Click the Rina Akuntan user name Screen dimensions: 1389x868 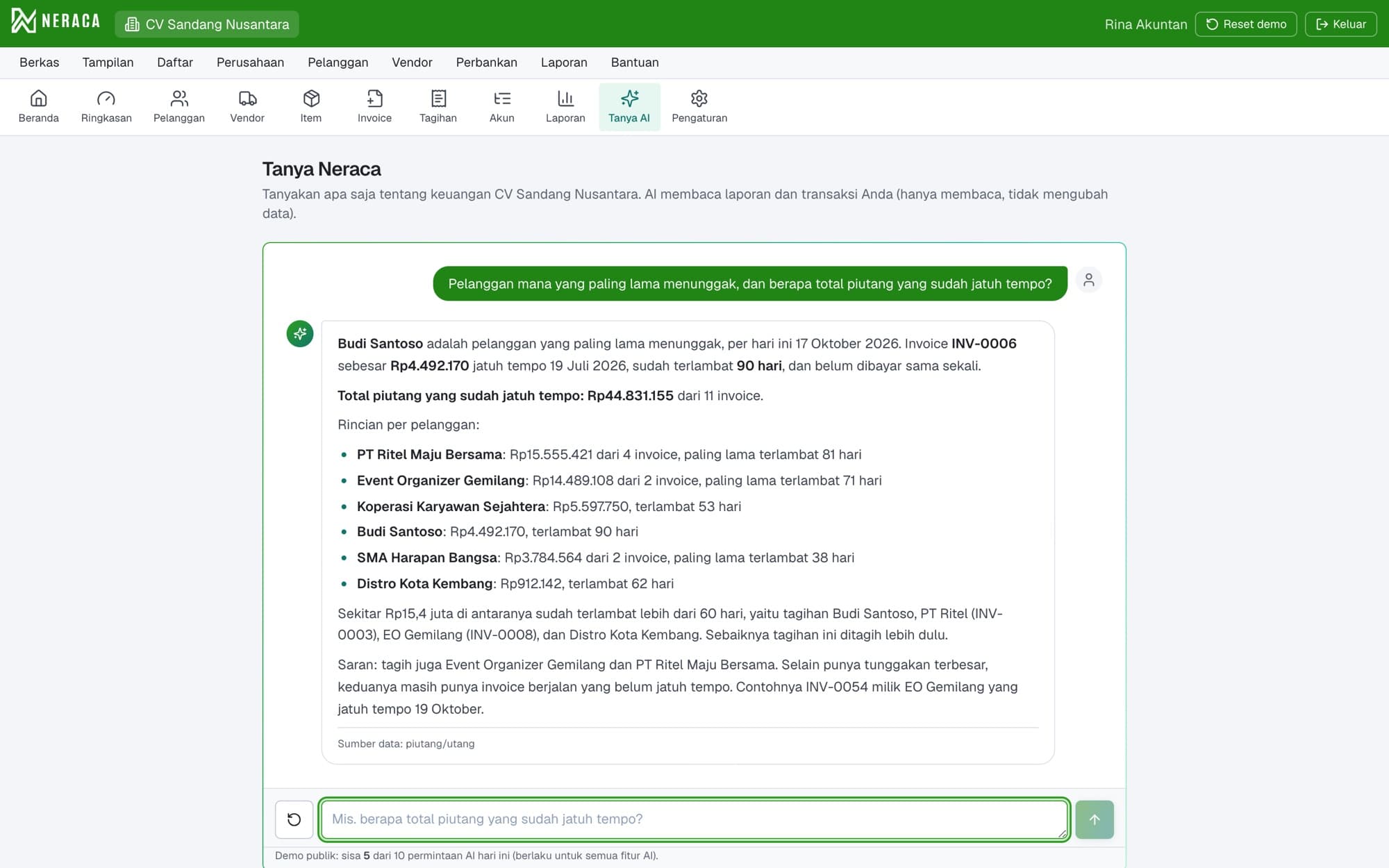1146,24
